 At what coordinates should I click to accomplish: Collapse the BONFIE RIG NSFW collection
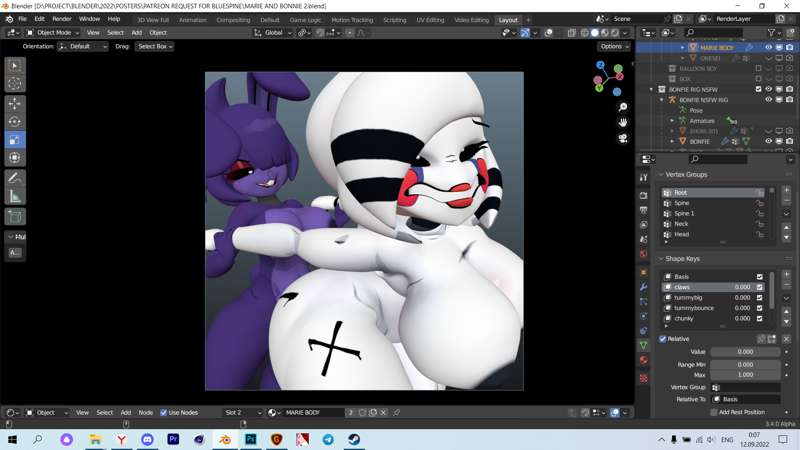pyautogui.click(x=651, y=89)
